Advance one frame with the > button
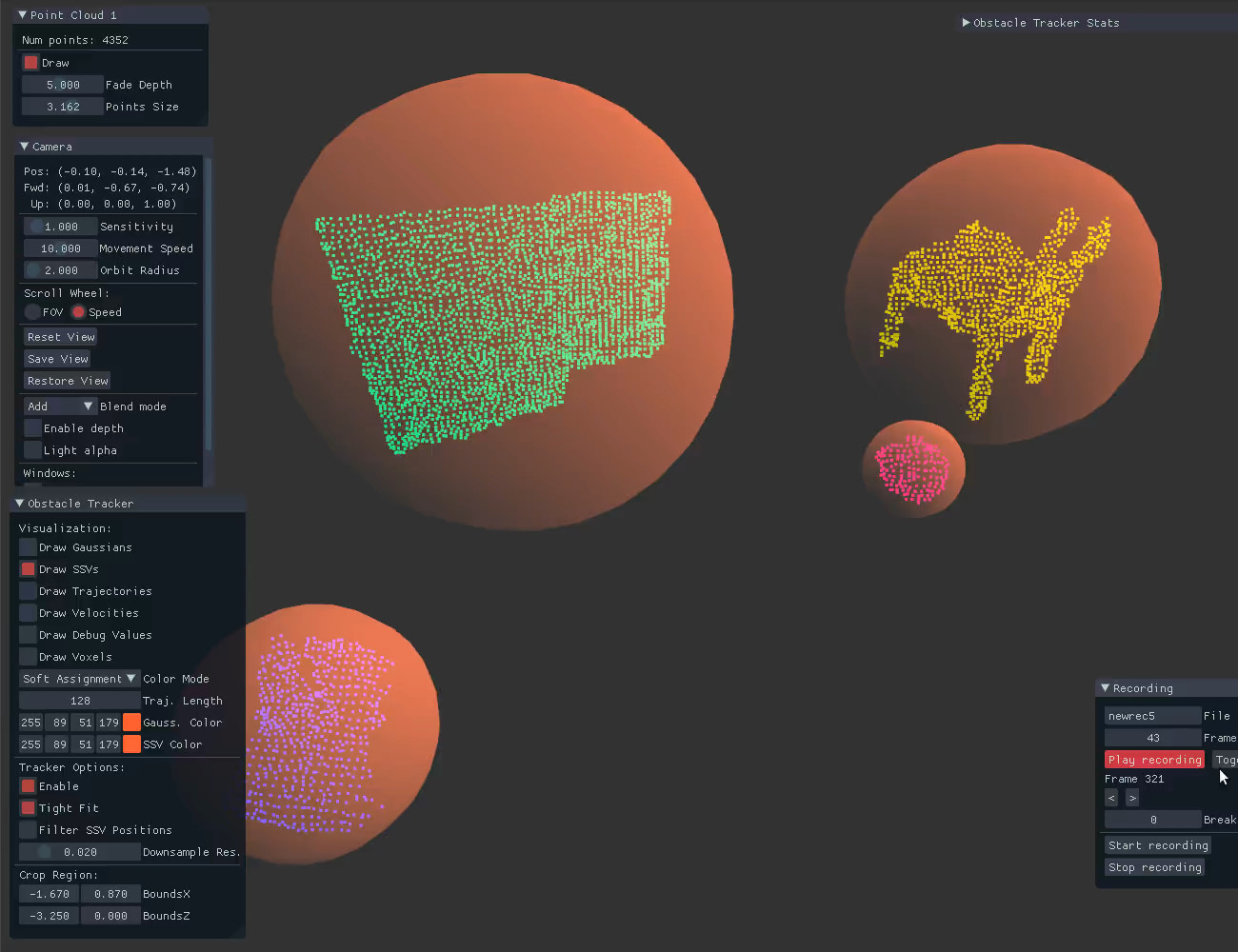This screenshot has height=952, width=1238. [x=1132, y=798]
